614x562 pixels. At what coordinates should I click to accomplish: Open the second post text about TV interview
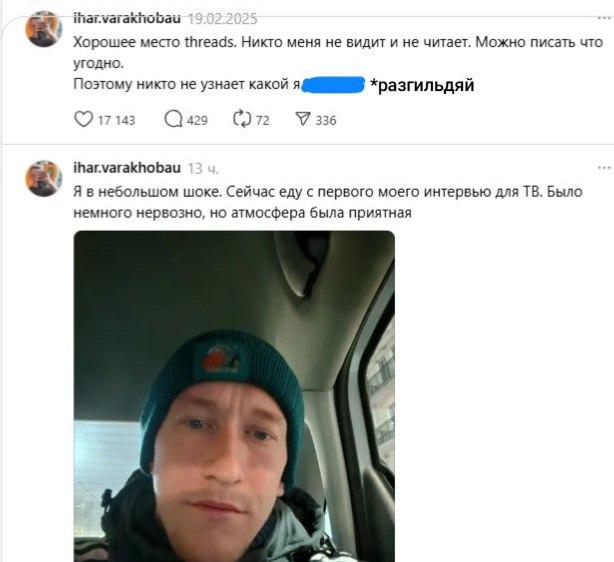[x=328, y=202]
